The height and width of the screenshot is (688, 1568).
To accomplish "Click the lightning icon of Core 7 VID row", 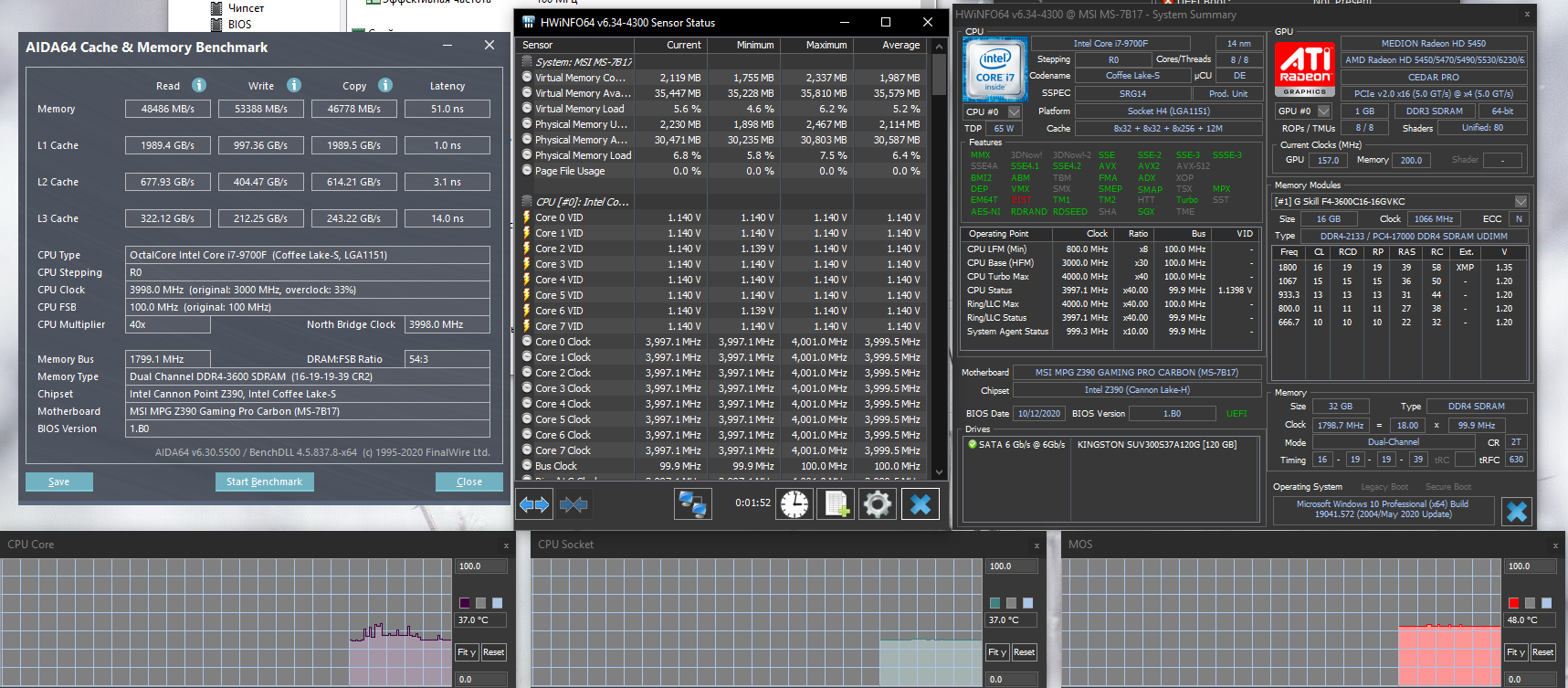I will (x=527, y=326).
